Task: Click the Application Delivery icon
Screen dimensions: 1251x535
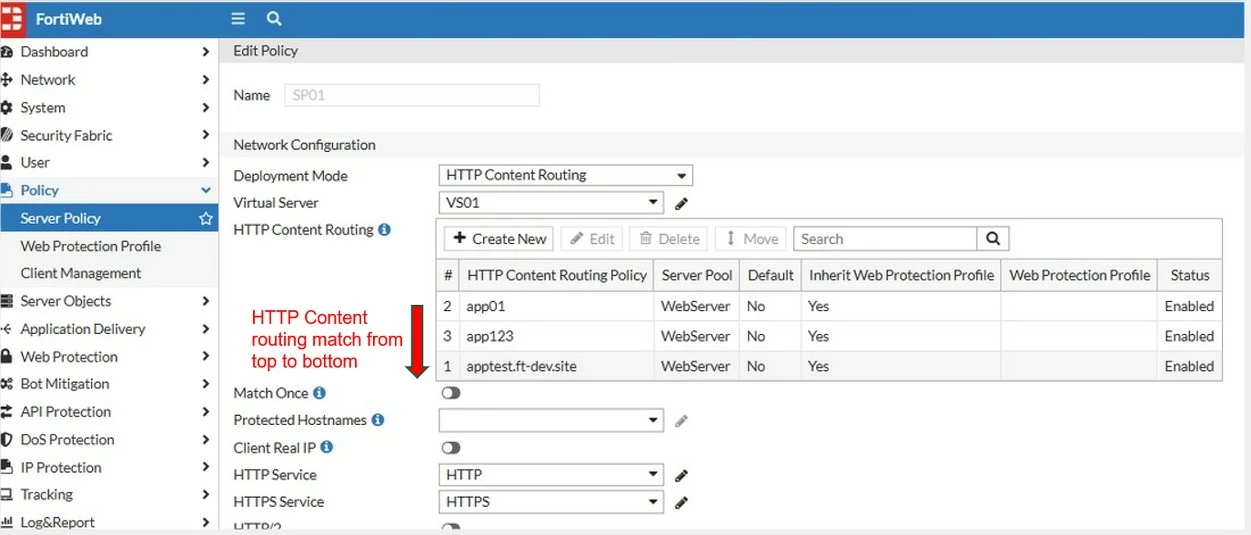Action: 6,329
